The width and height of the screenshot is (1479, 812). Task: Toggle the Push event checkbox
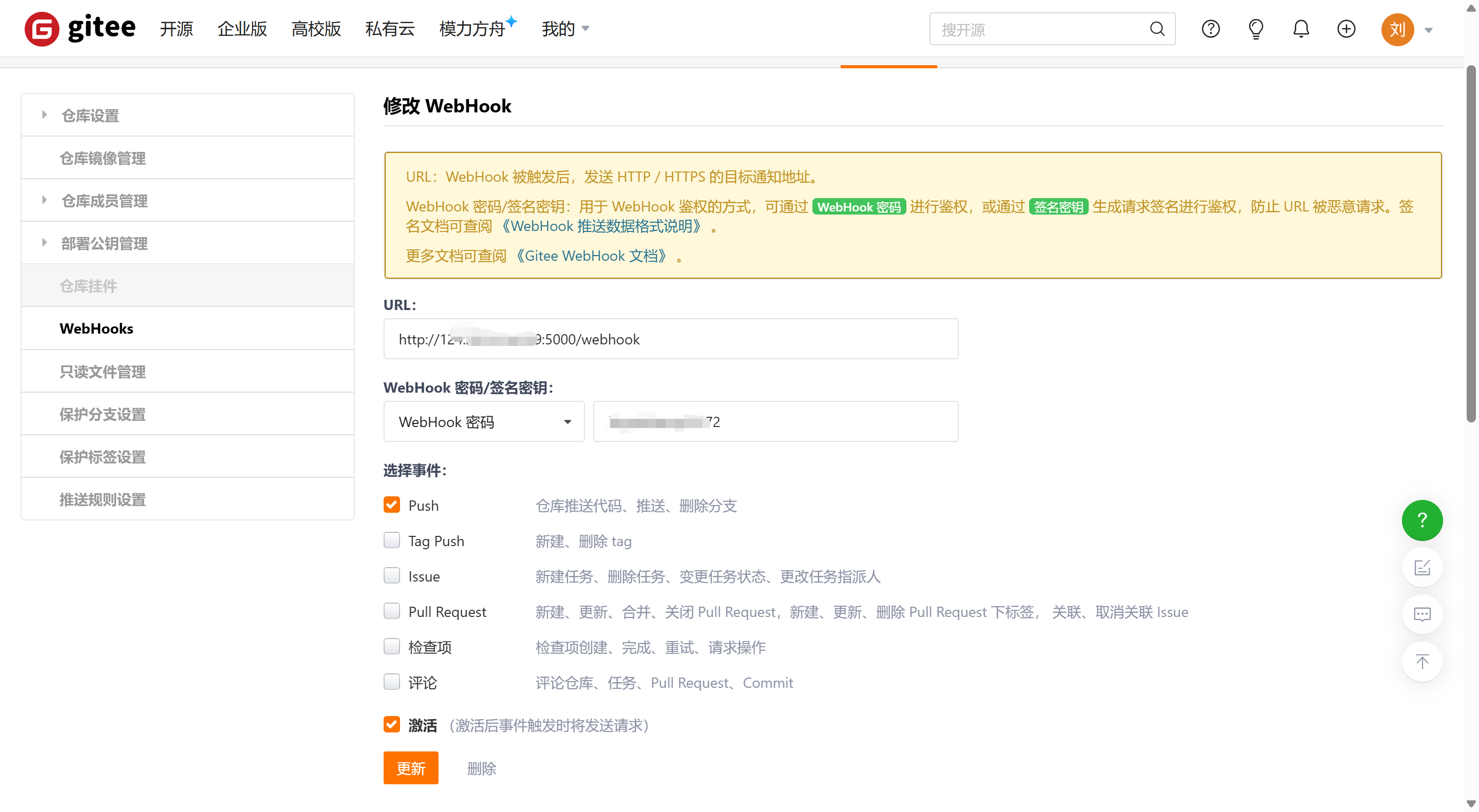pos(391,505)
